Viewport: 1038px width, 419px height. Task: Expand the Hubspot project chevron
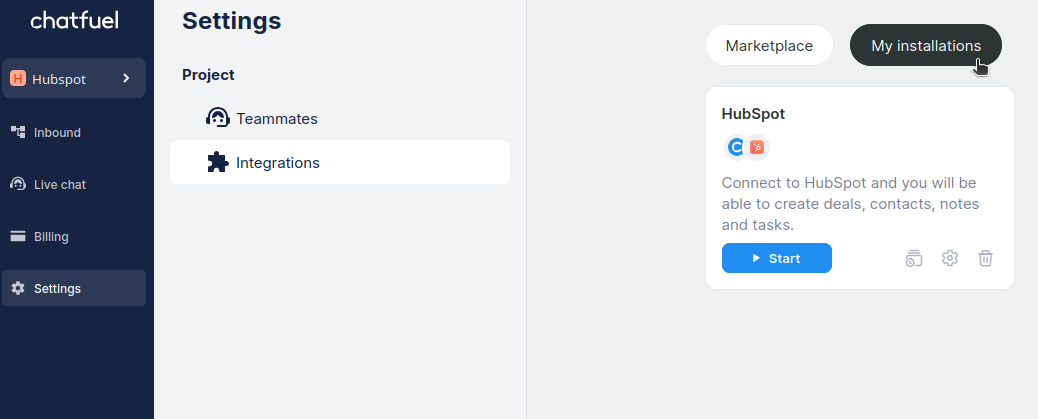pos(126,78)
